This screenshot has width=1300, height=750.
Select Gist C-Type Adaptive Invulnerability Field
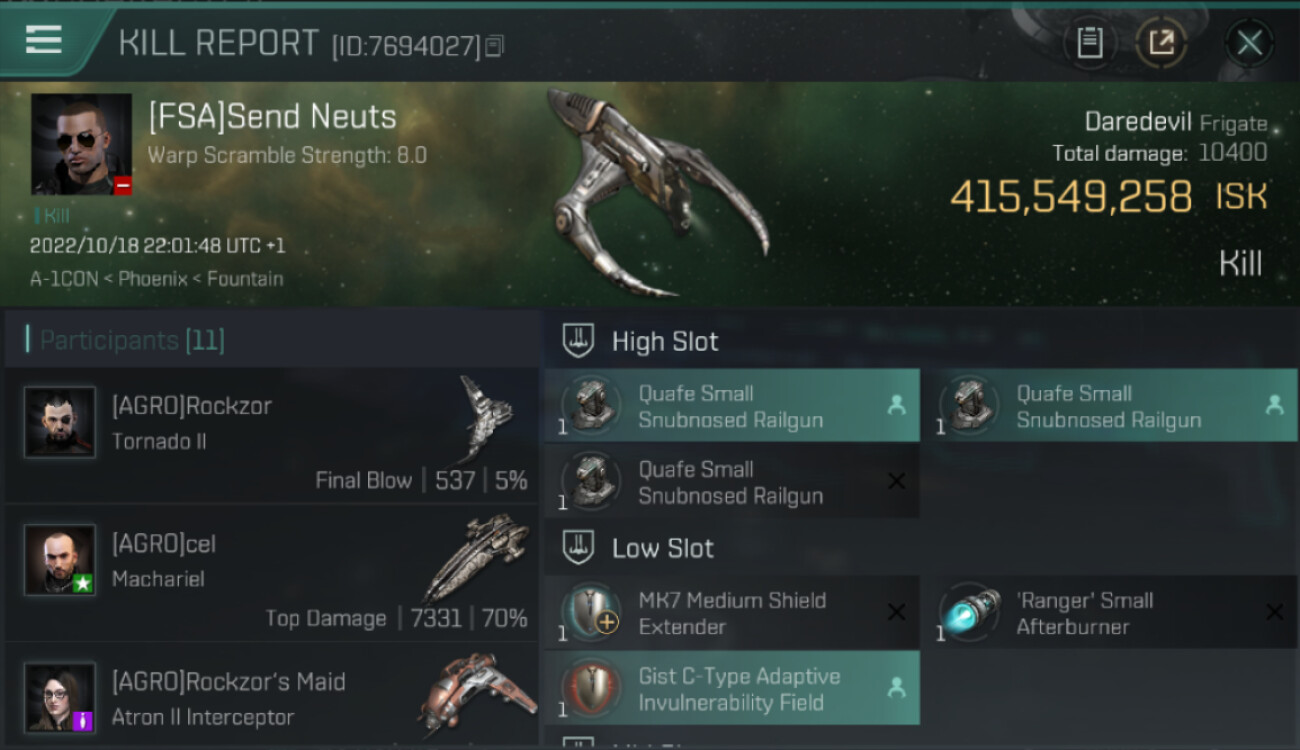click(732, 688)
